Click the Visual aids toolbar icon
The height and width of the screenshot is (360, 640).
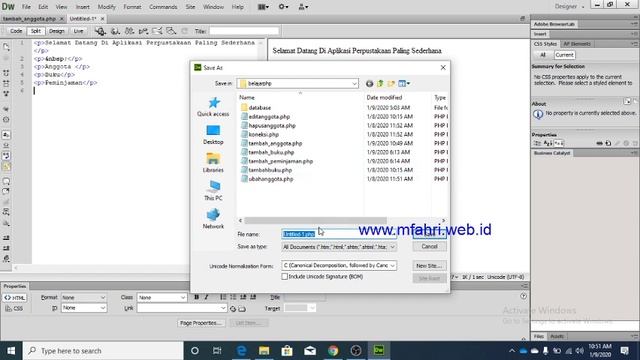[x=171, y=31]
